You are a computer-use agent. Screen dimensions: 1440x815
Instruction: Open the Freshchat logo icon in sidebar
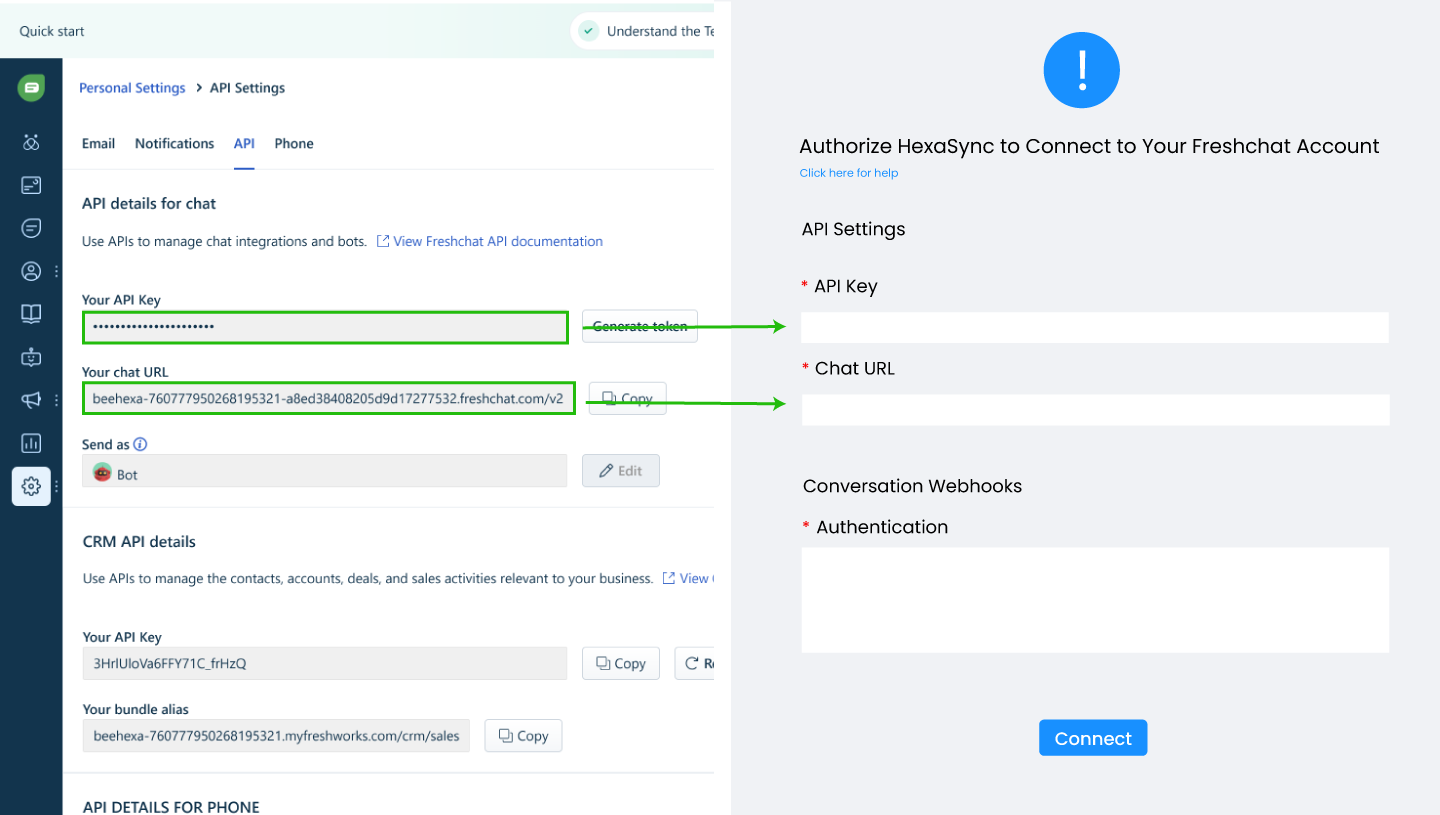click(x=31, y=88)
